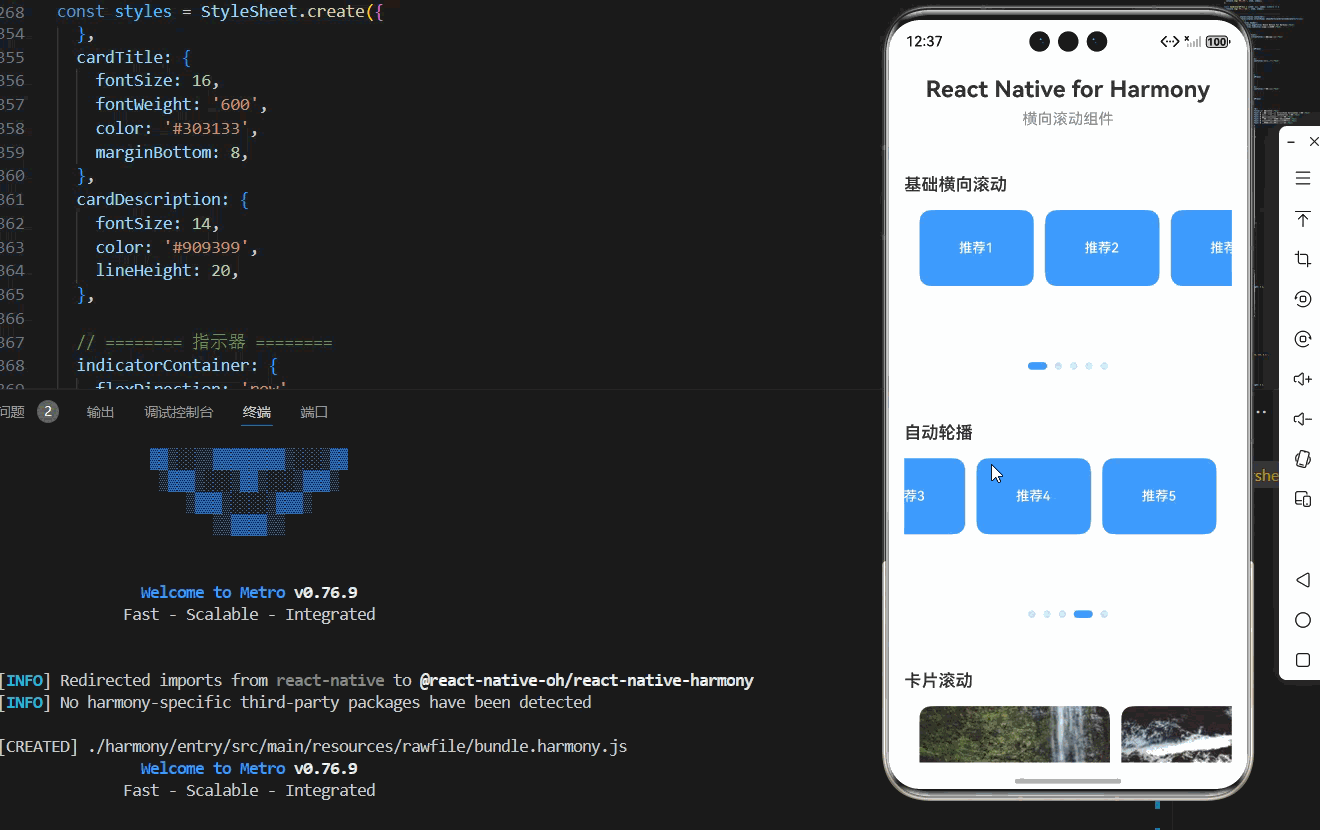Switch to the 调试控制台 panel tab
The width and height of the screenshot is (1320, 830).
pyautogui.click(x=179, y=412)
